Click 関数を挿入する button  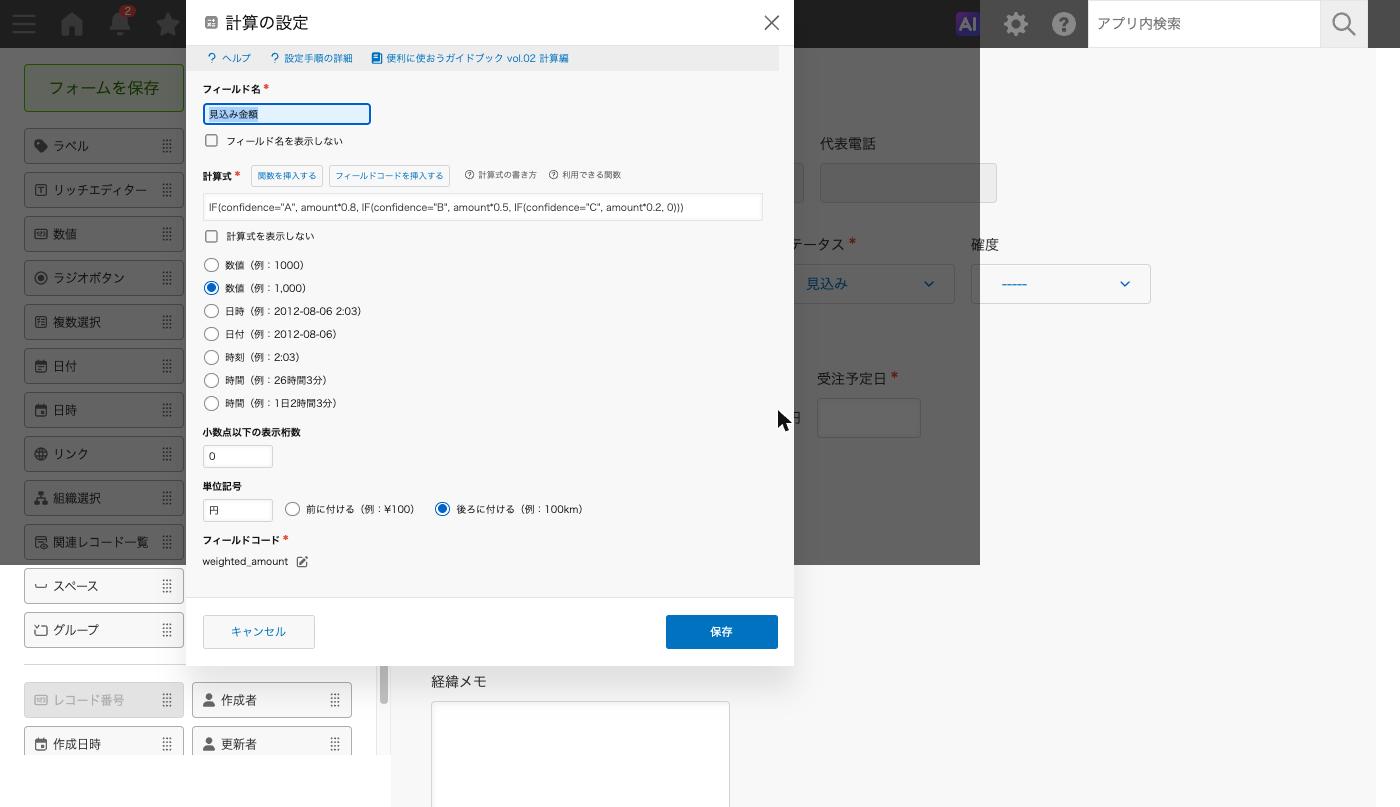tap(287, 176)
